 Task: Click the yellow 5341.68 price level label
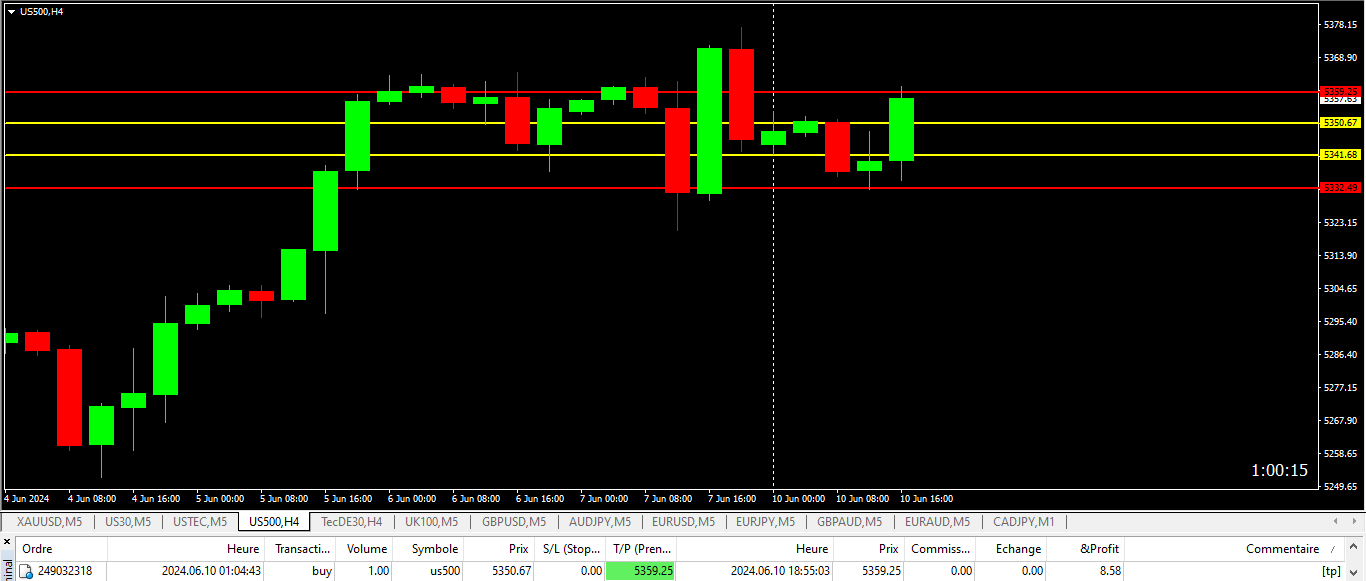1339,155
